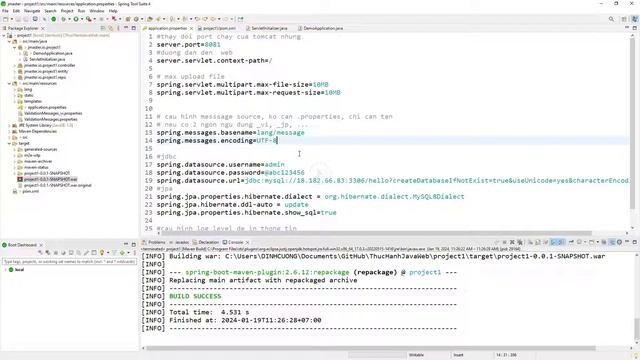
Task: Open the Run menu
Action: [82, 11]
